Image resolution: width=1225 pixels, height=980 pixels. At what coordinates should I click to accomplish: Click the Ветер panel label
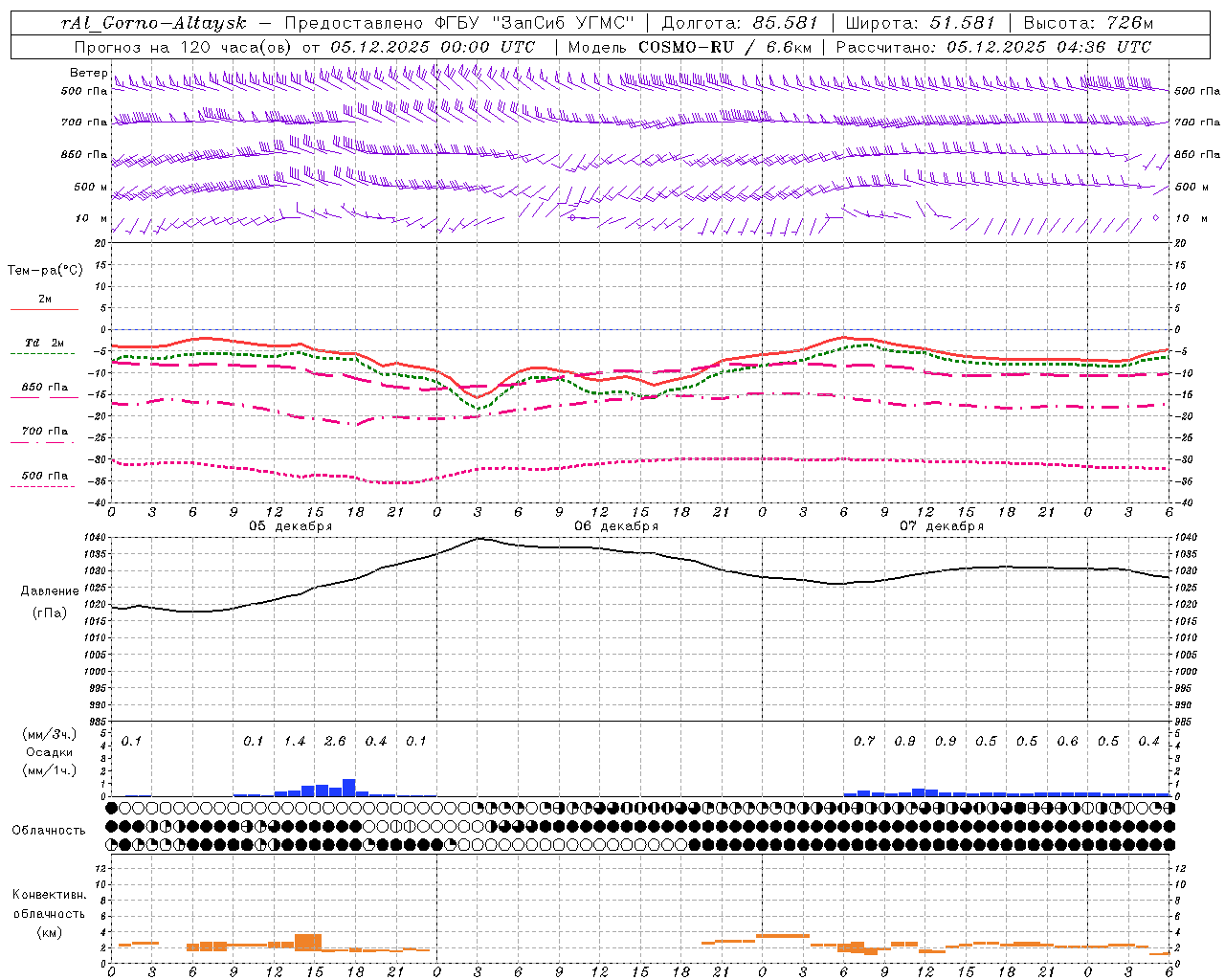pos(88,73)
